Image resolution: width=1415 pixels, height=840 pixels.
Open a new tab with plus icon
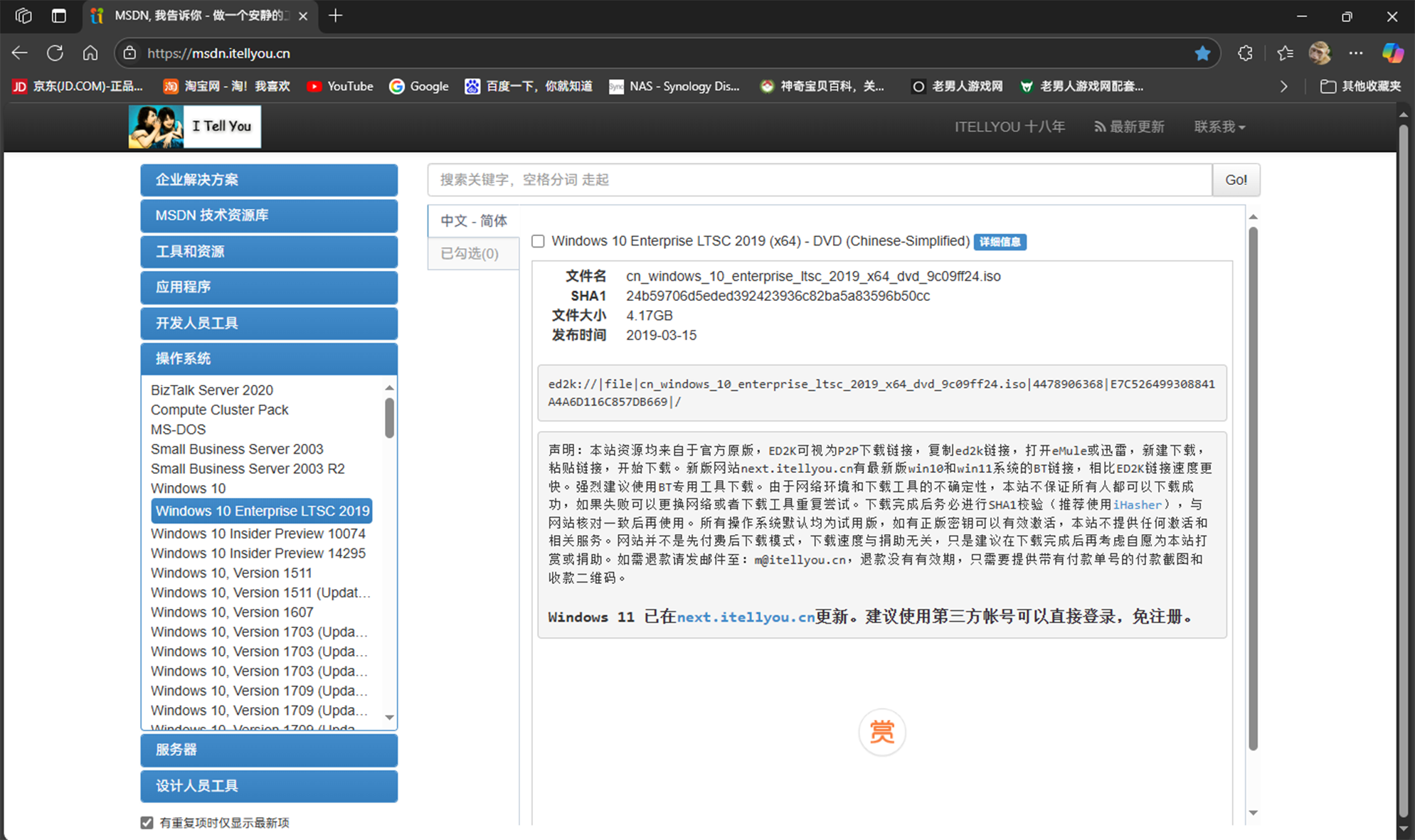336,16
